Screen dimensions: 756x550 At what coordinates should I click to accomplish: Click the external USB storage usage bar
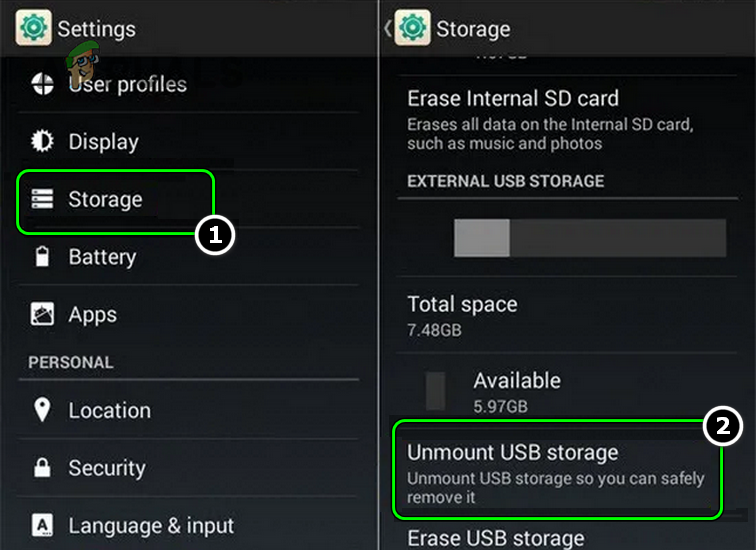tap(590, 239)
